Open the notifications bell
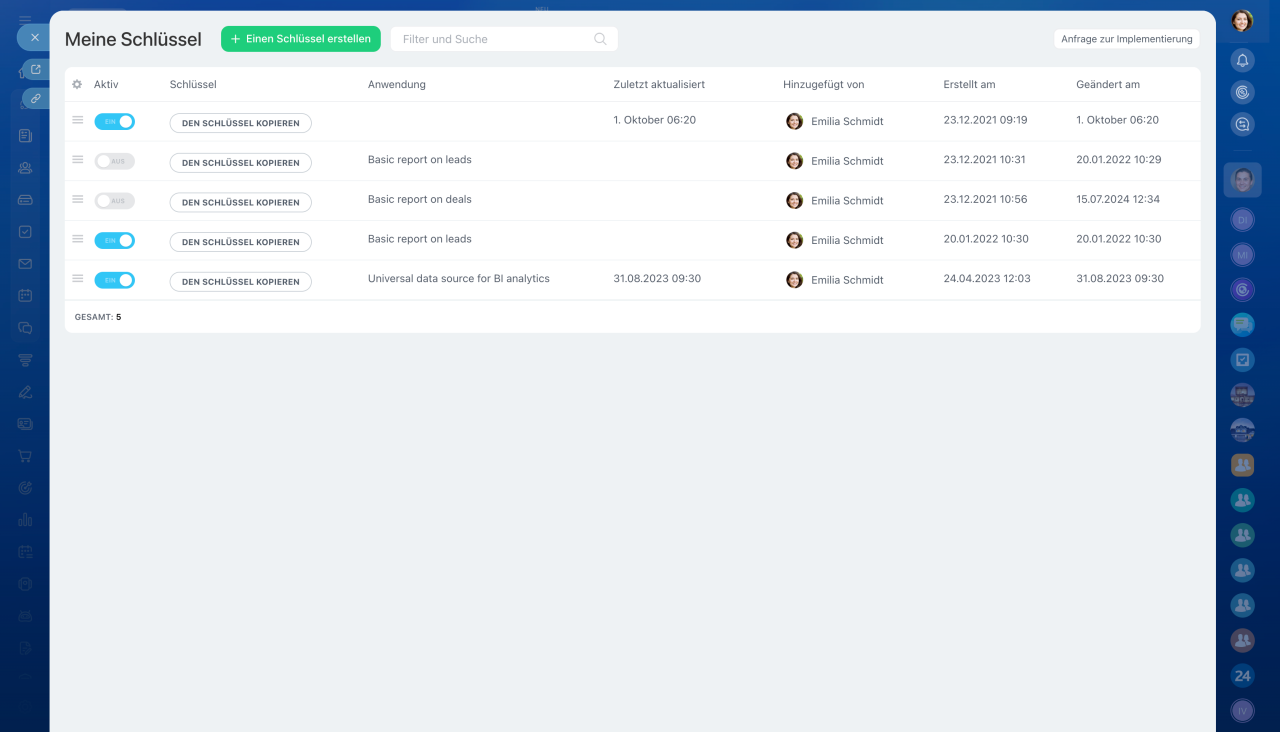This screenshot has height=732, width=1280. 1242,61
